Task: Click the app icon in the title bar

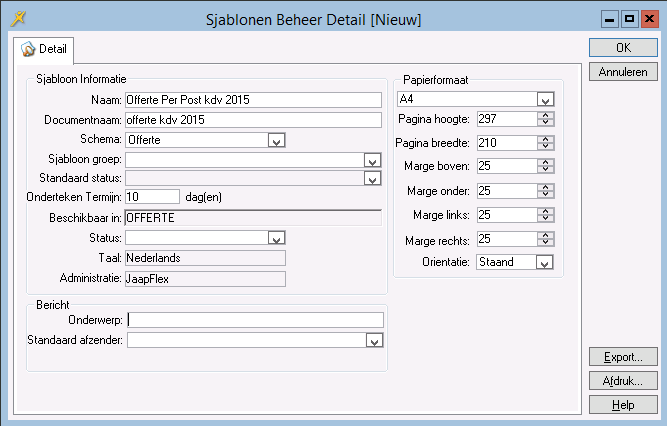Action: (17, 18)
